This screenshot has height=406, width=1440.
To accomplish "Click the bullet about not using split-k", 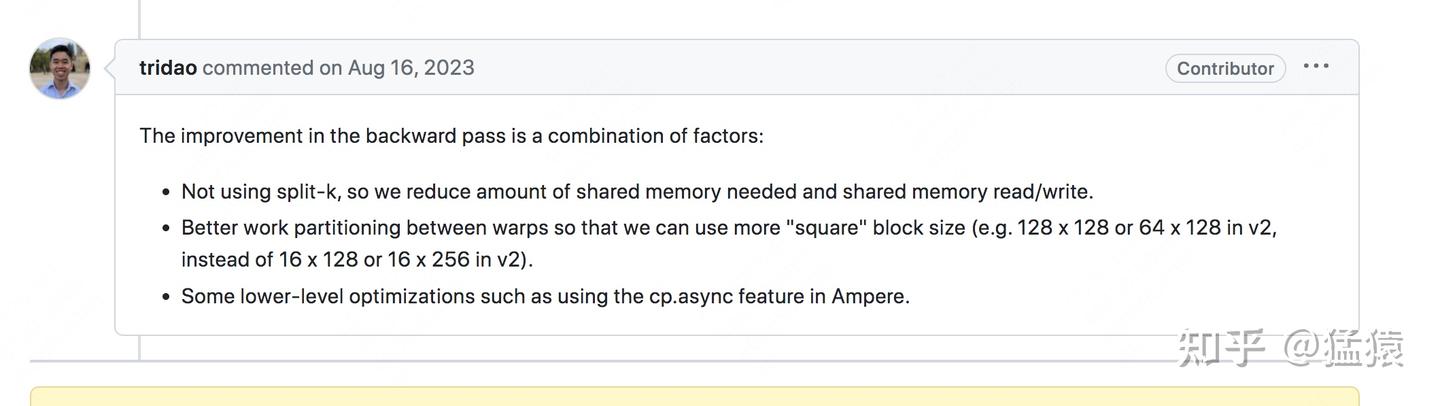I will (x=637, y=191).
